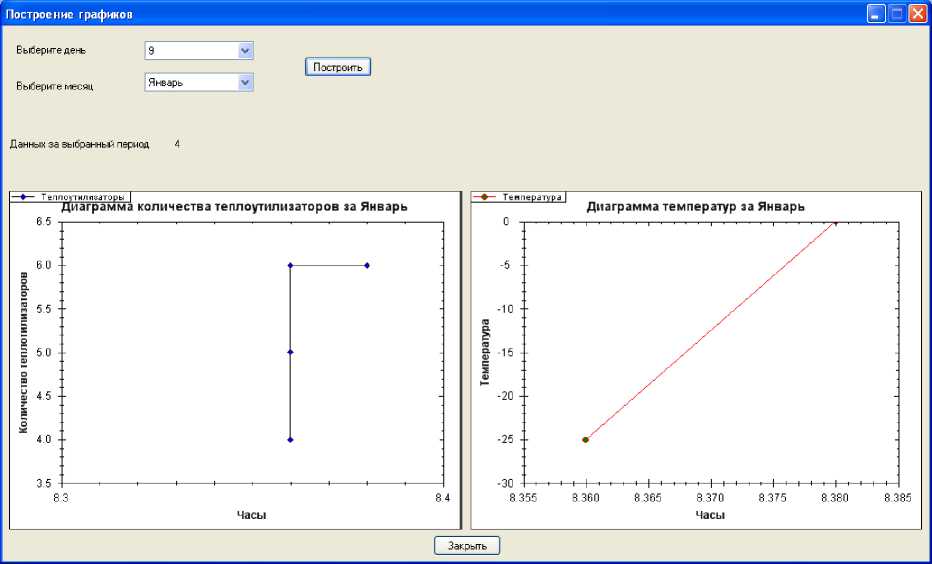The image size is (932, 564).
Task: Click the red line's top end at 0
Action: [x=836, y=223]
